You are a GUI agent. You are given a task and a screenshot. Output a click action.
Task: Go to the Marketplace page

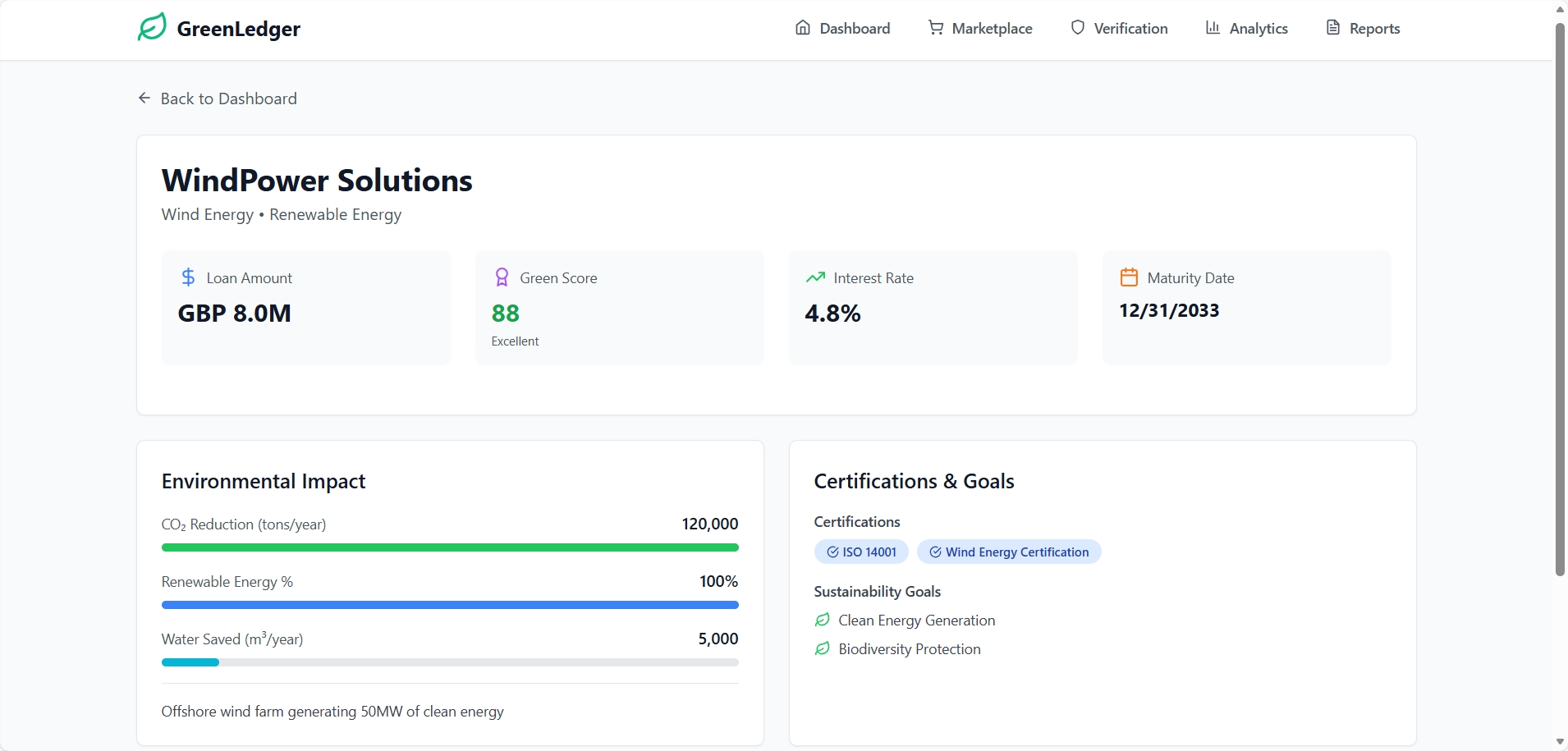pyautogui.click(x=980, y=29)
